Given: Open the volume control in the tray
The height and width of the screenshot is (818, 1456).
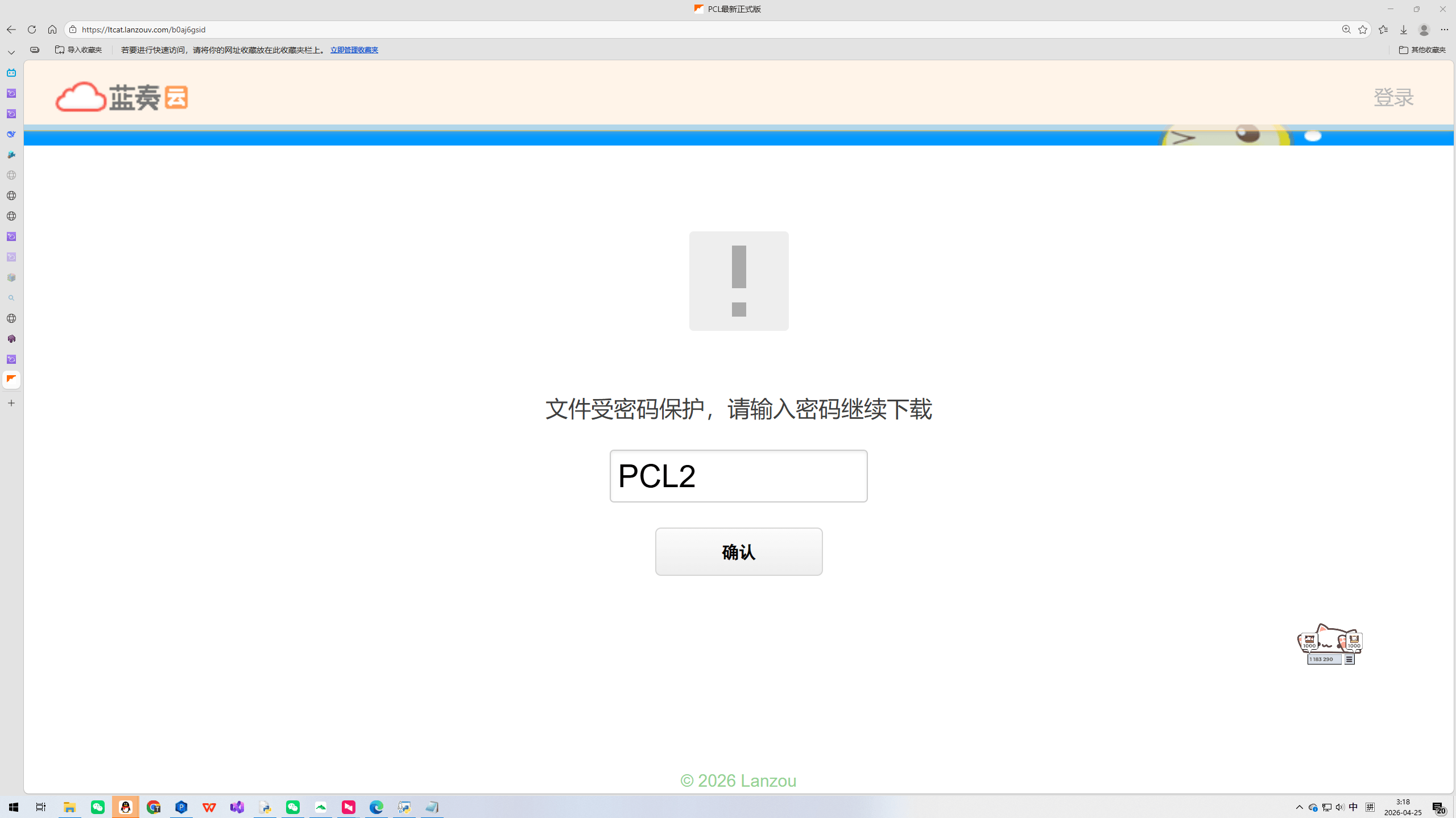Looking at the screenshot, I should tap(1340, 807).
